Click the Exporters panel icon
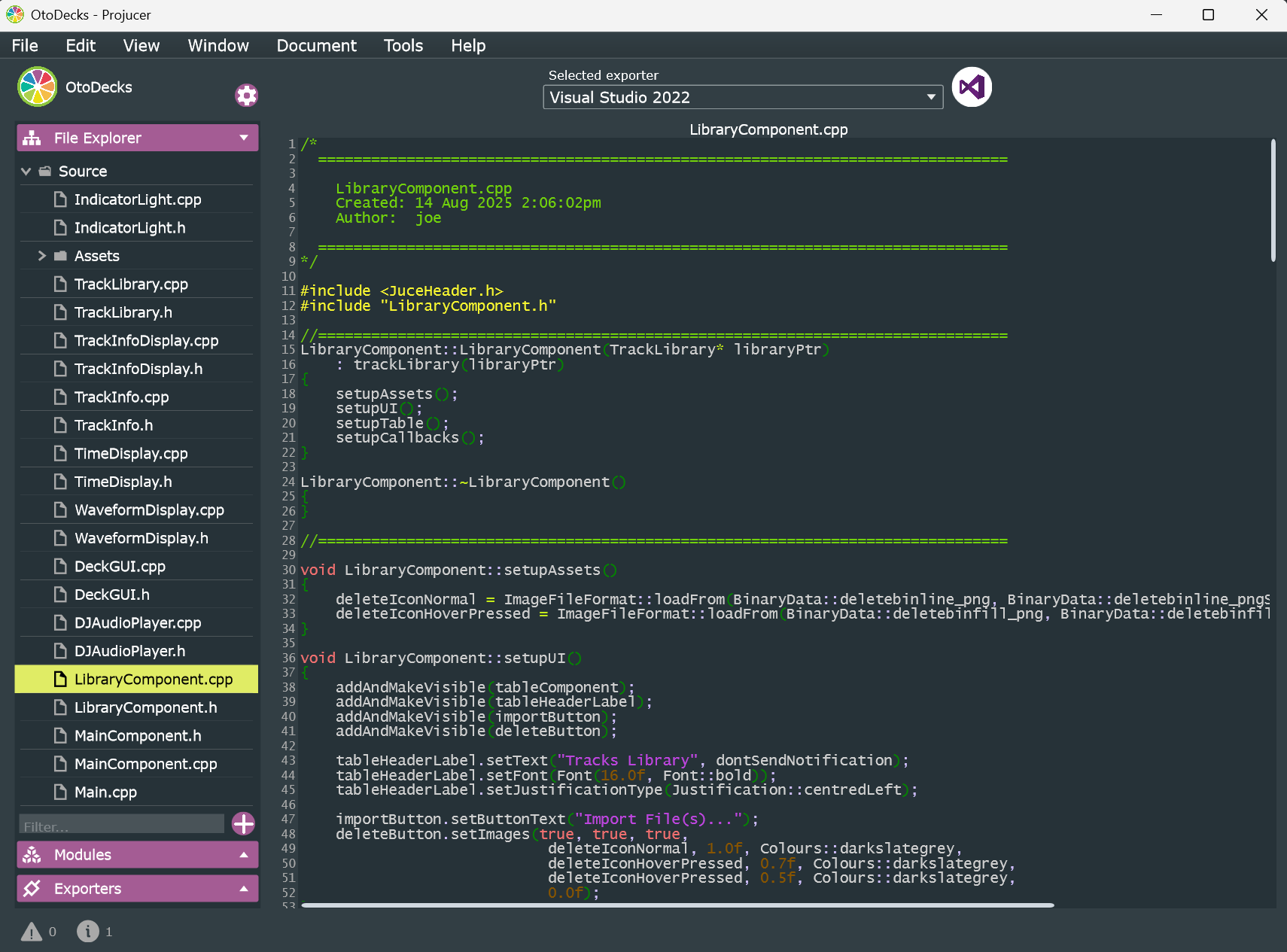 pyautogui.click(x=32, y=889)
